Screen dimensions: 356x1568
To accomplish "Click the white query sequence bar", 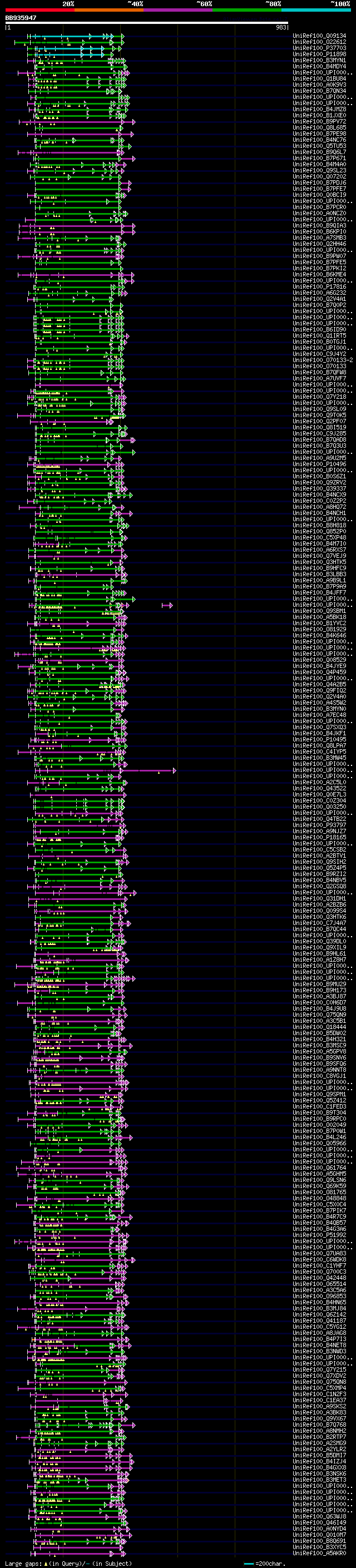I will coord(147,23).
